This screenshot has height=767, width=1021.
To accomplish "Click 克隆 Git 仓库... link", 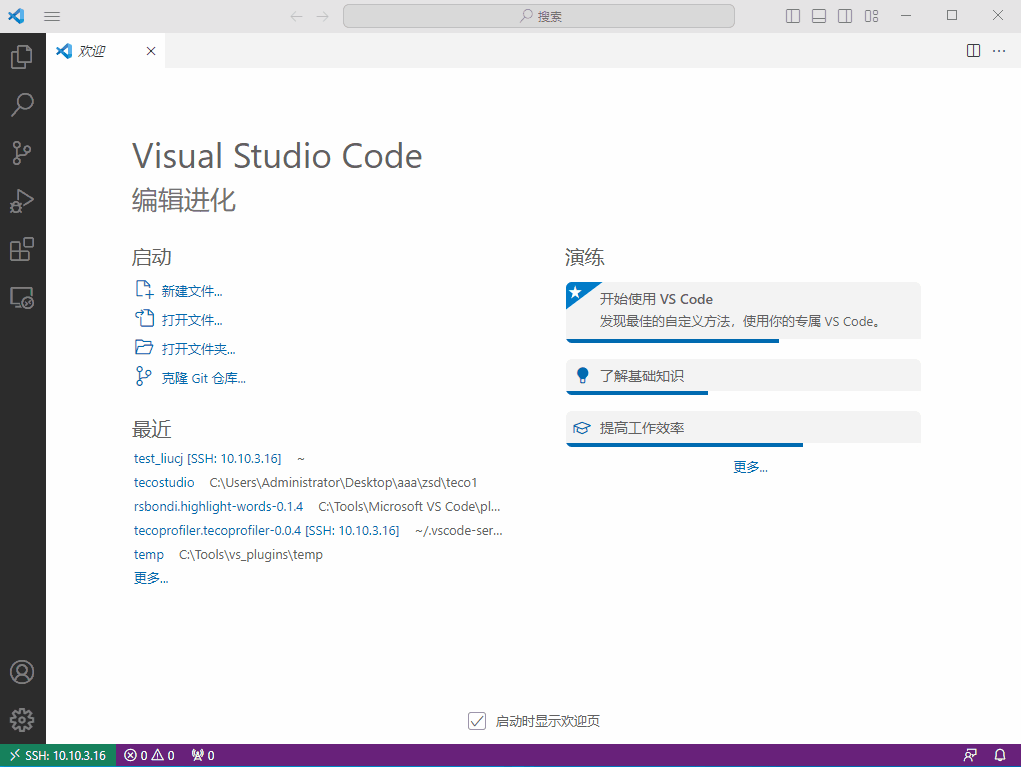I will click(204, 378).
